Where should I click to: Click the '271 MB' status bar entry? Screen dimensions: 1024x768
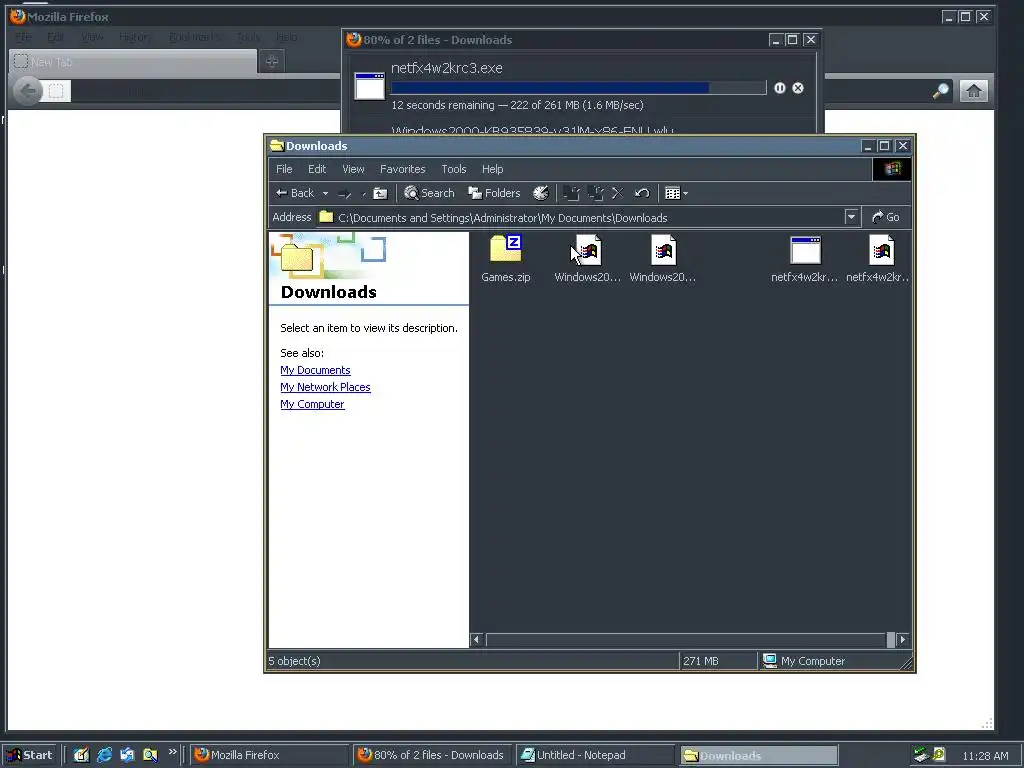point(701,661)
